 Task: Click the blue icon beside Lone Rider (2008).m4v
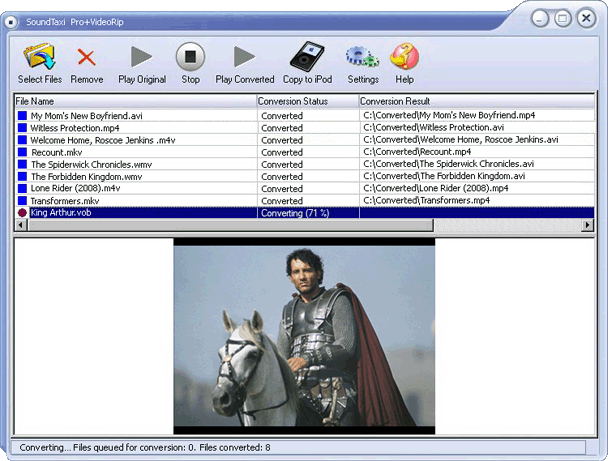[22, 188]
